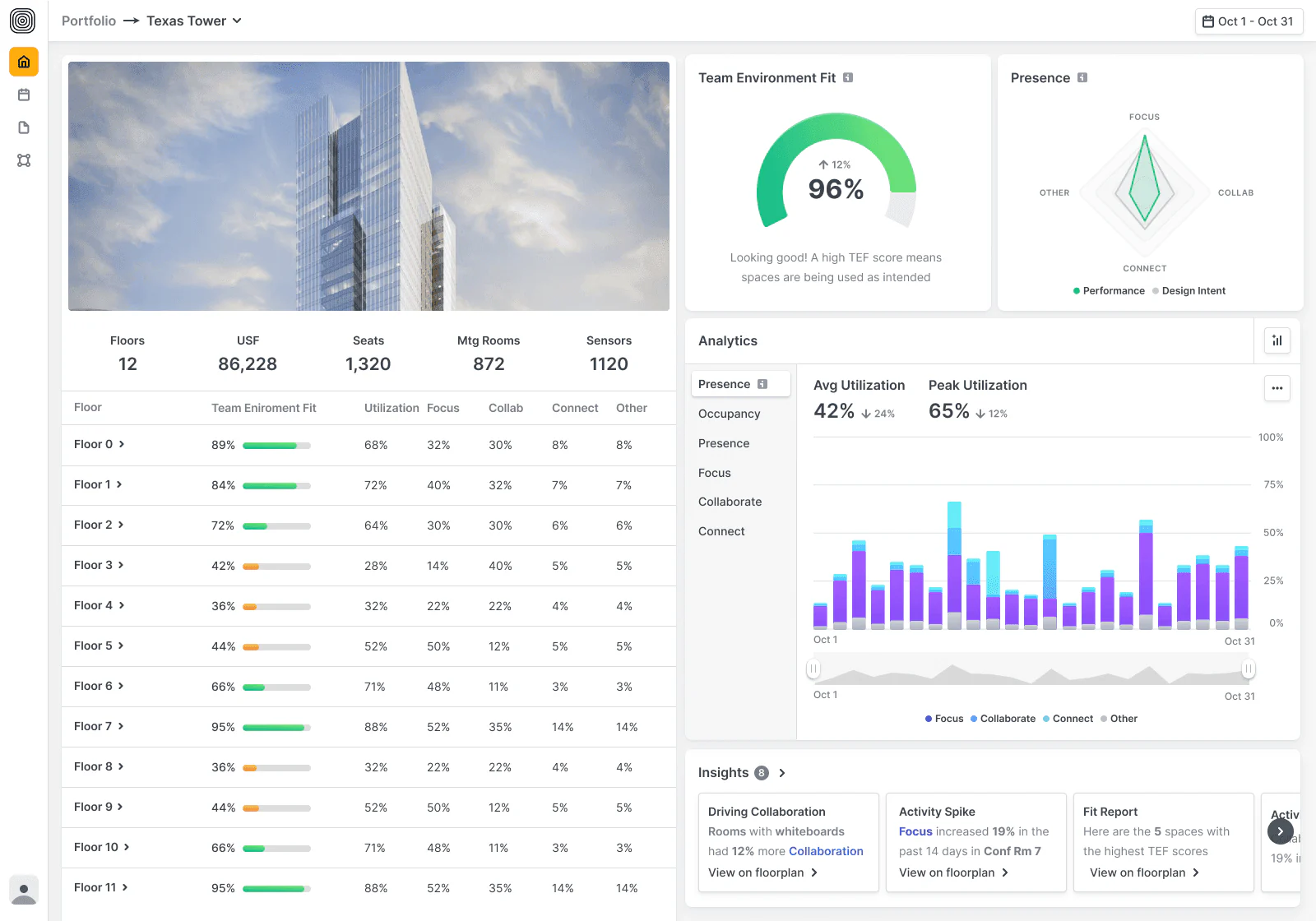The height and width of the screenshot is (921, 1316).
Task: Open the Texas Tower building dropdown
Action: [x=194, y=21]
